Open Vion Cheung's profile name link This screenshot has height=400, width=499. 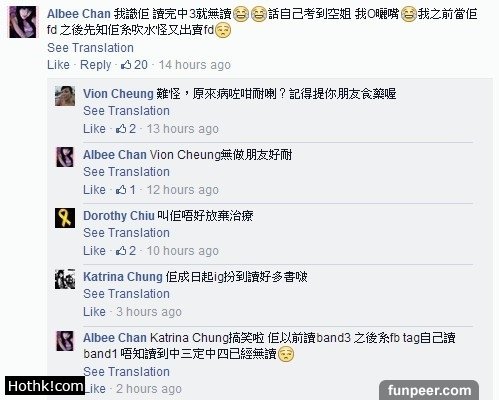click(x=118, y=94)
